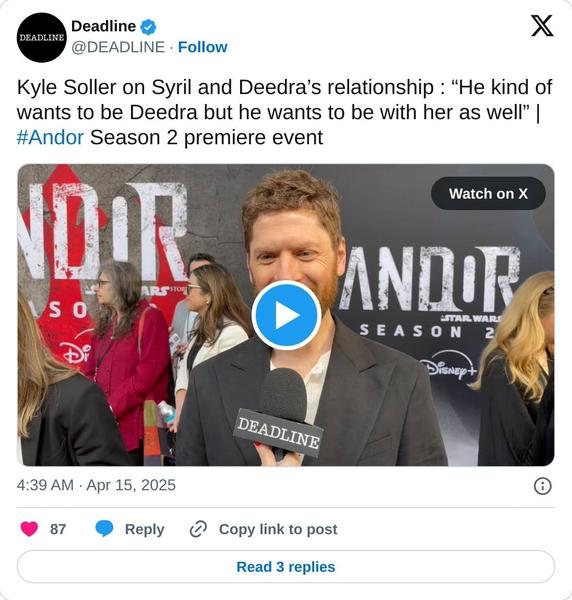Viewport: 572px width, 600px height.
Task: Follow the Deadline account
Action: 203,47
